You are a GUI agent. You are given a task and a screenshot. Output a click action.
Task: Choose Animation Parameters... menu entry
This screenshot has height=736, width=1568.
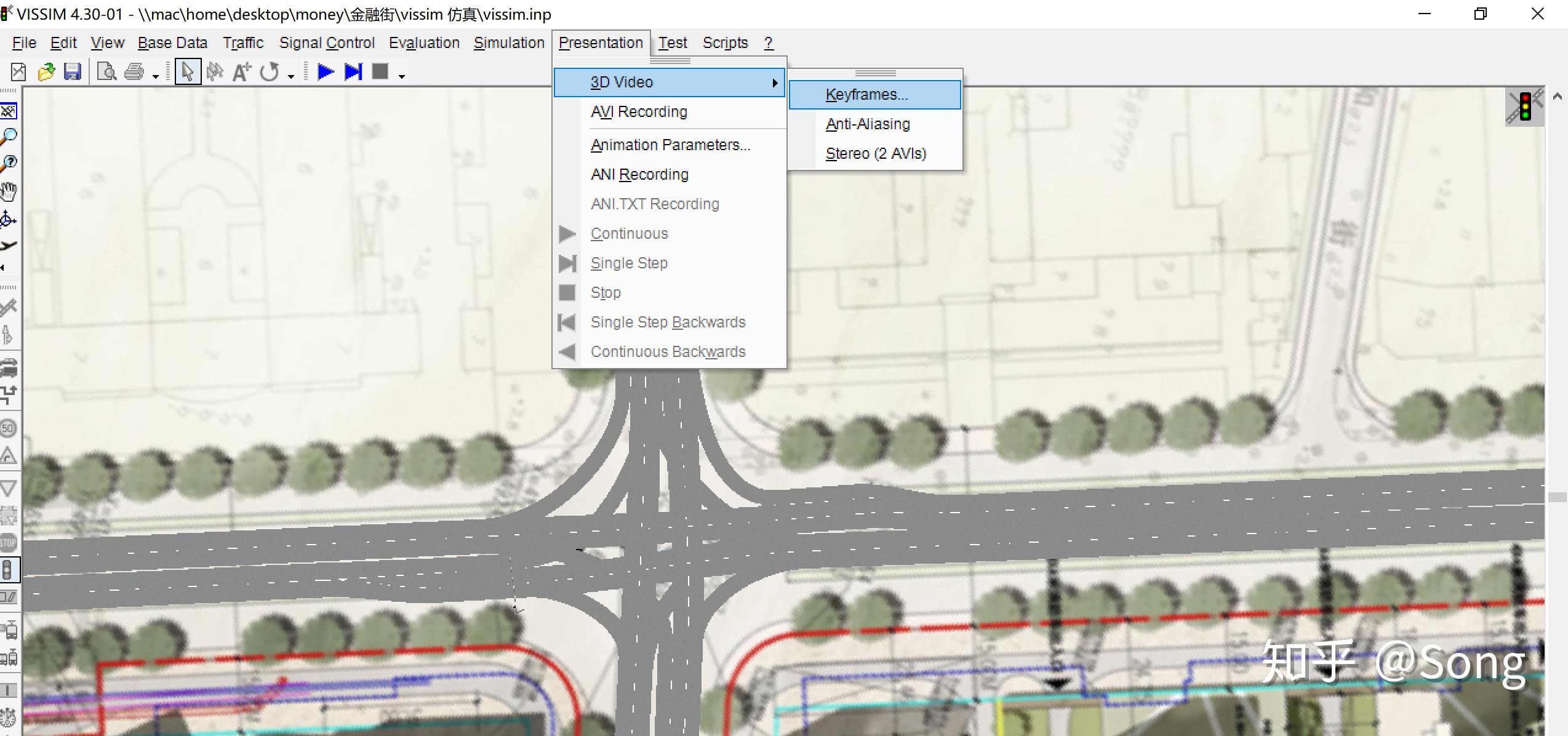pos(670,145)
